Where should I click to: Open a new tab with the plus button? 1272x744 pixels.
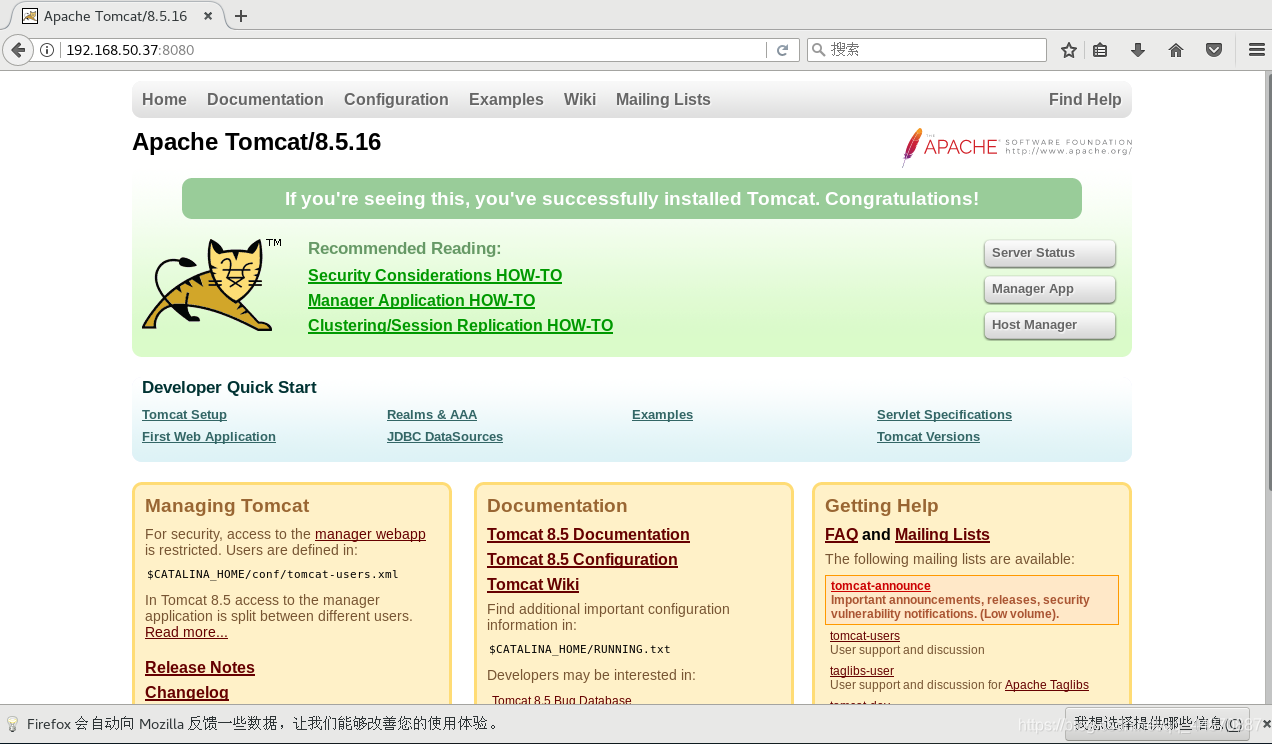click(x=241, y=16)
